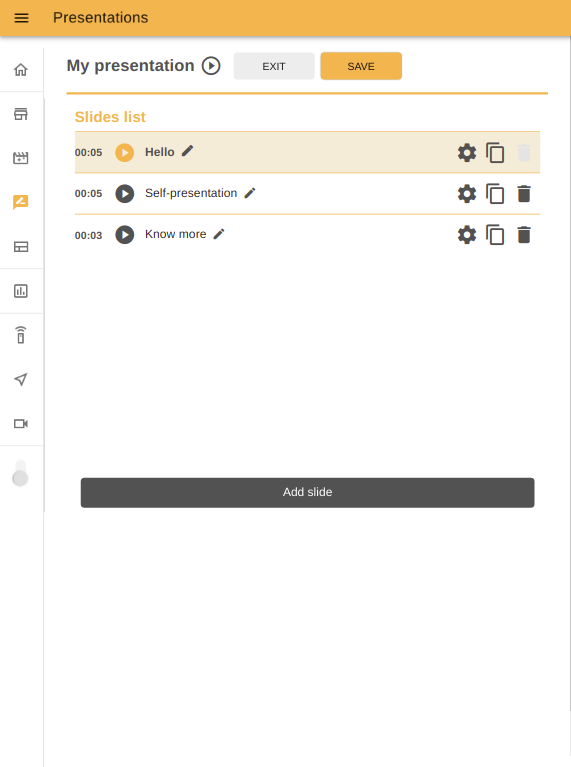Open the store icon in sidebar
This screenshot has height=767, width=571.
[x=21, y=114]
